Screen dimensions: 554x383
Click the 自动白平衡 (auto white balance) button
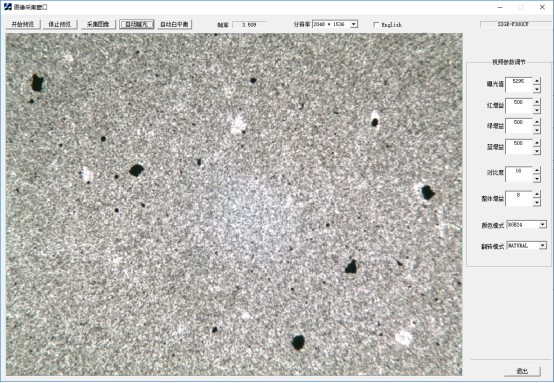tap(174, 24)
